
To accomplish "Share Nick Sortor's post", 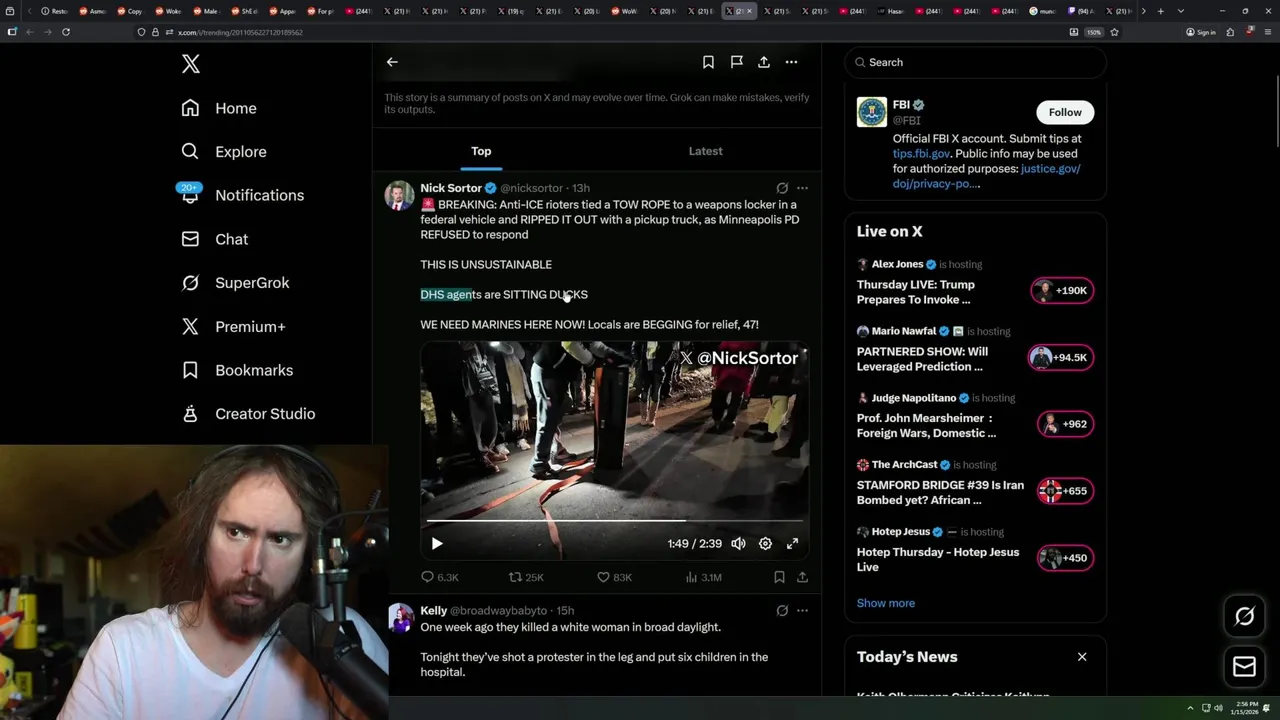I will tap(802, 577).
